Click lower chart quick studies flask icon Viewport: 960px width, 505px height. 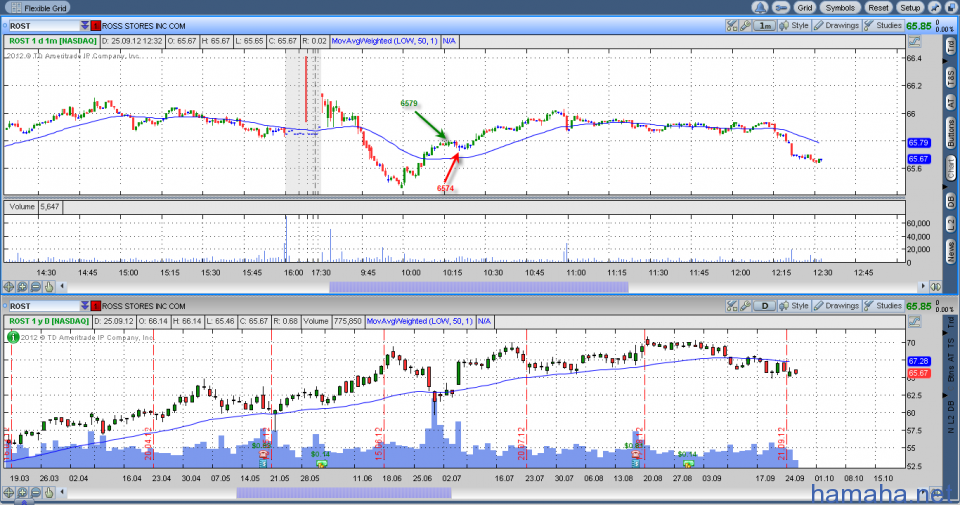pos(731,306)
